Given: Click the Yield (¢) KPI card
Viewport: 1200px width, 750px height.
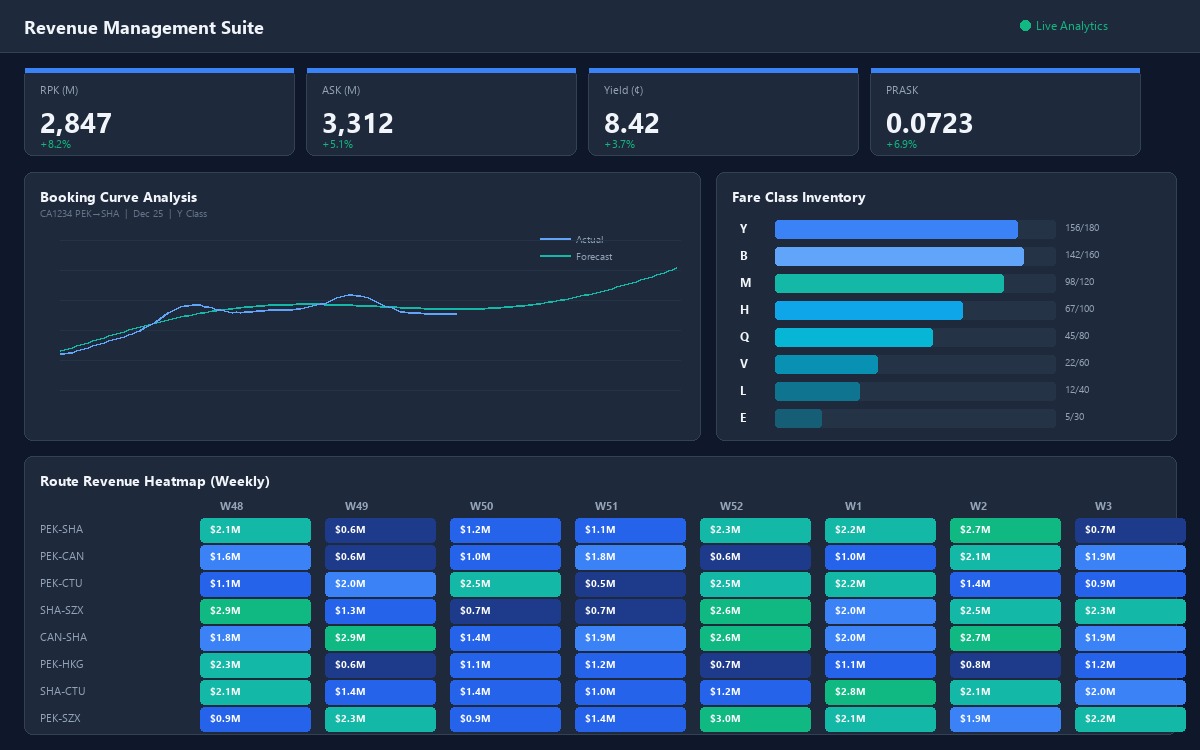Looking at the screenshot, I should point(723,111).
